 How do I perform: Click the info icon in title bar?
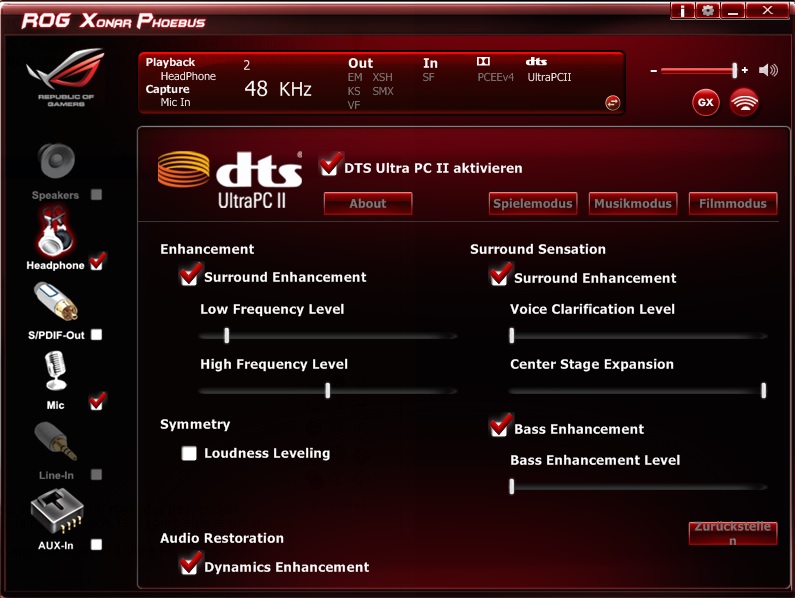click(x=682, y=11)
